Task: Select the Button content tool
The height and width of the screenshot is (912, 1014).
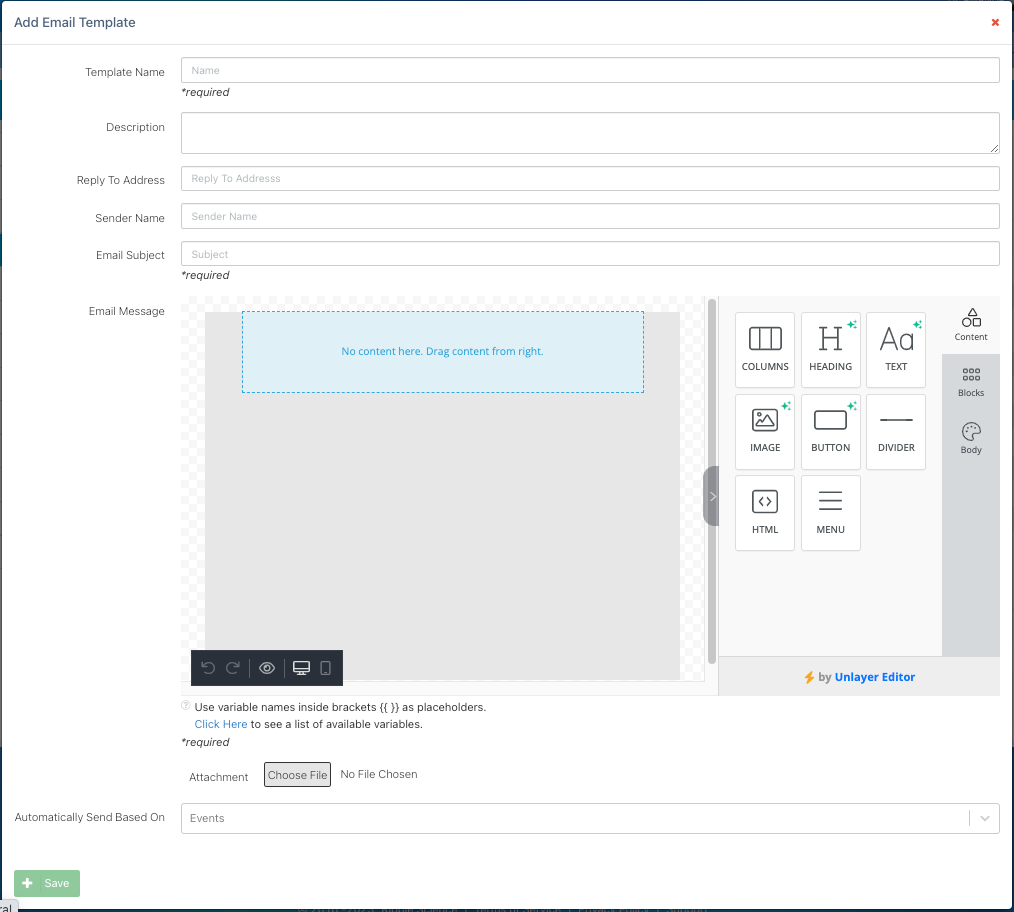Action: [x=830, y=431]
